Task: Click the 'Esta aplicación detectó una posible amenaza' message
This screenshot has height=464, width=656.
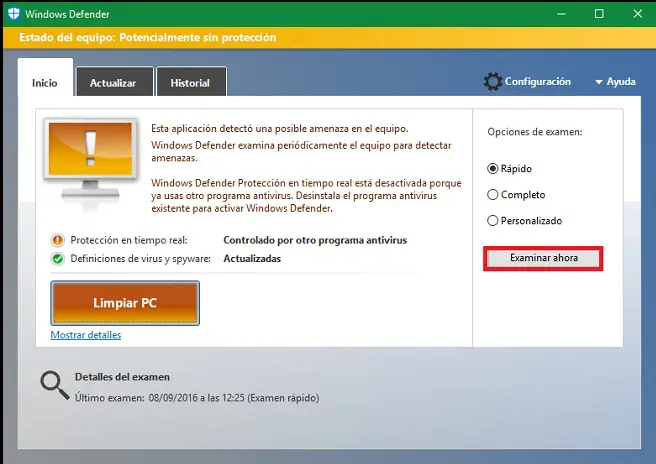Action: [x=279, y=128]
